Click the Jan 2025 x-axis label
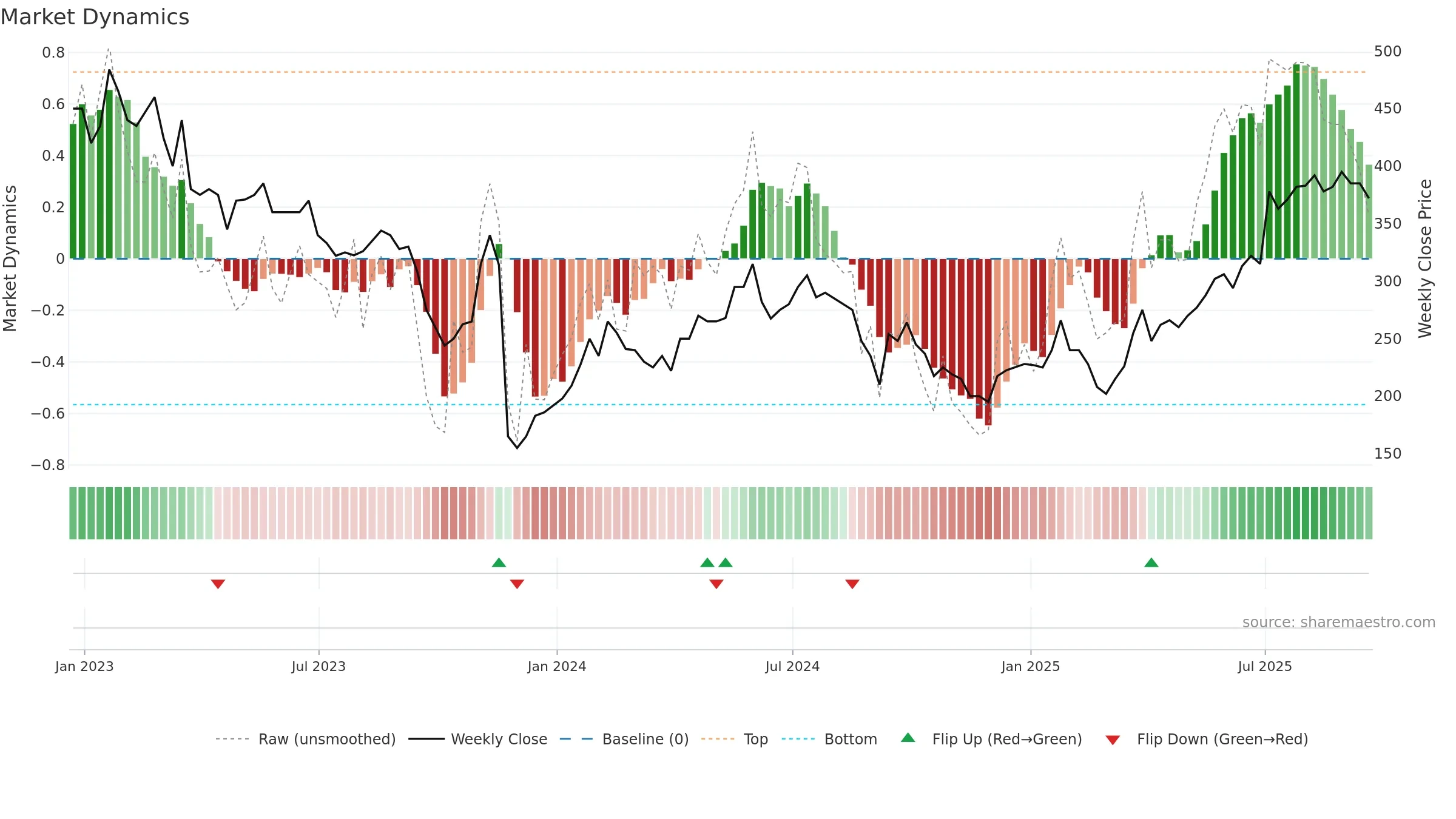Viewport: 1456px width, 819px height. tap(1031, 666)
